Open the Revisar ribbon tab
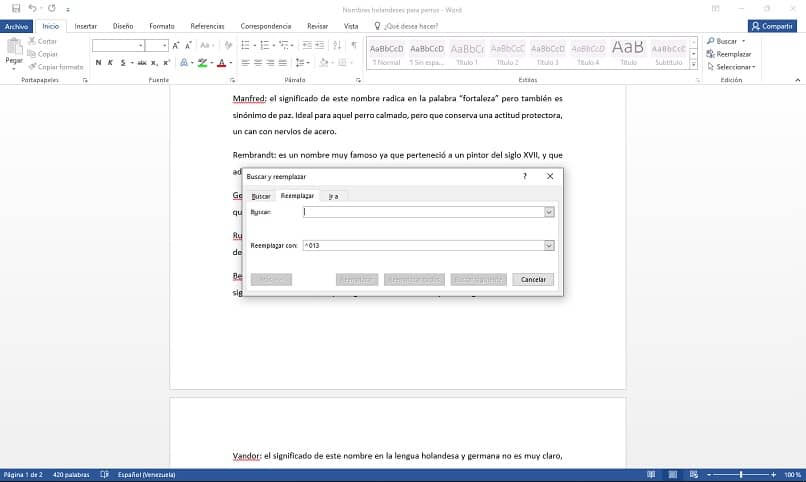Viewport: 806px width, 482px height. coord(317,26)
